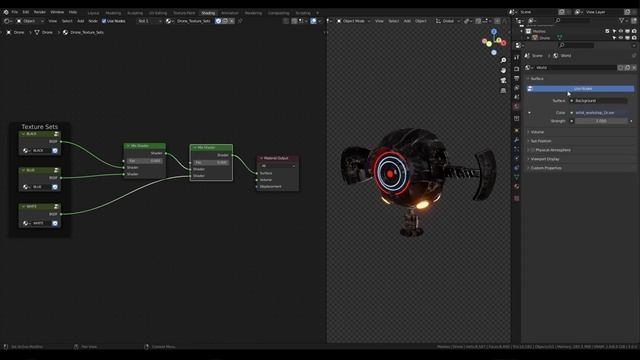
Task: Open the outliner filter funnel dropdown
Action: point(623,20)
